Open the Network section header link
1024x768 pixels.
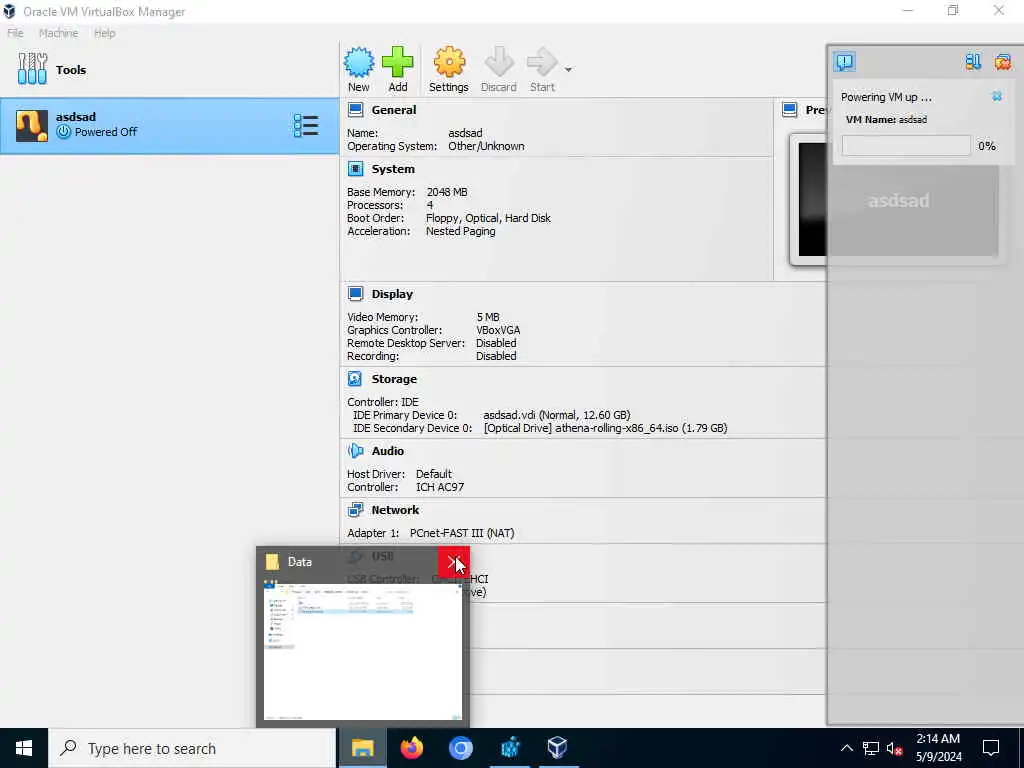coord(395,510)
